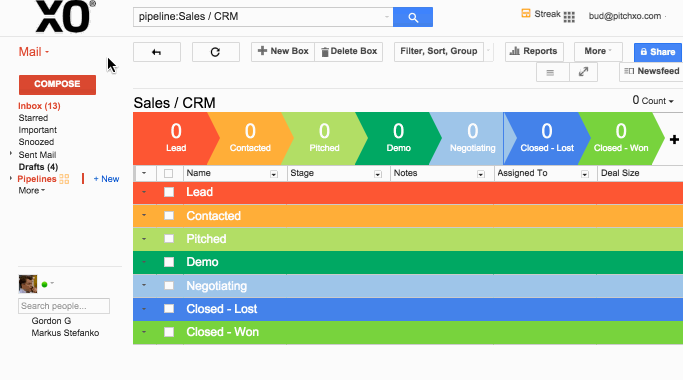The image size is (683, 380).
Task: Open the bud@pitchxo.com account menu
Action: click(627, 16)
